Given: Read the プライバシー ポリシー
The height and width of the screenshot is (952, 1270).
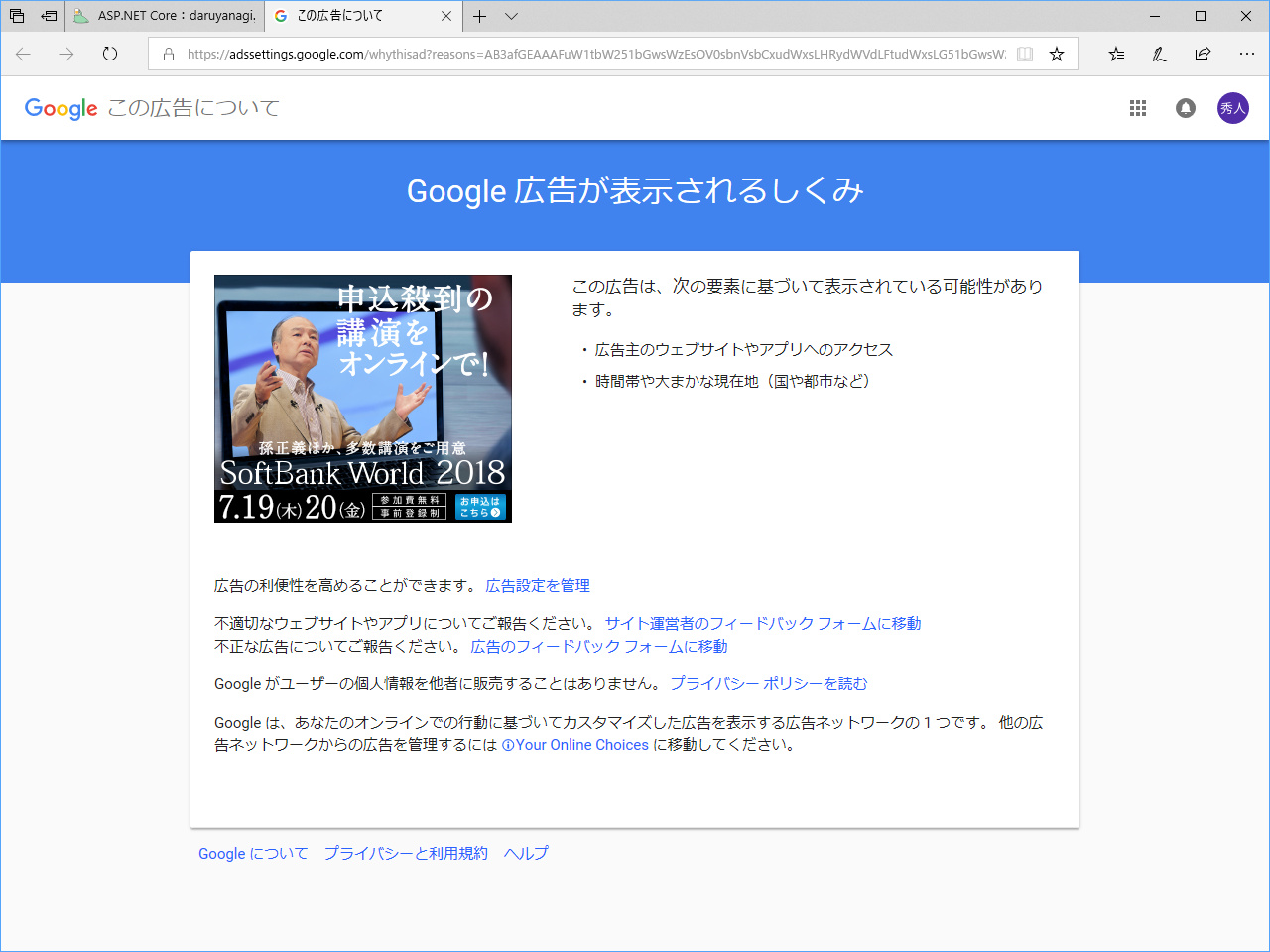Looking at the screenshot, I should pyautogui.click(x=770, y=683).
